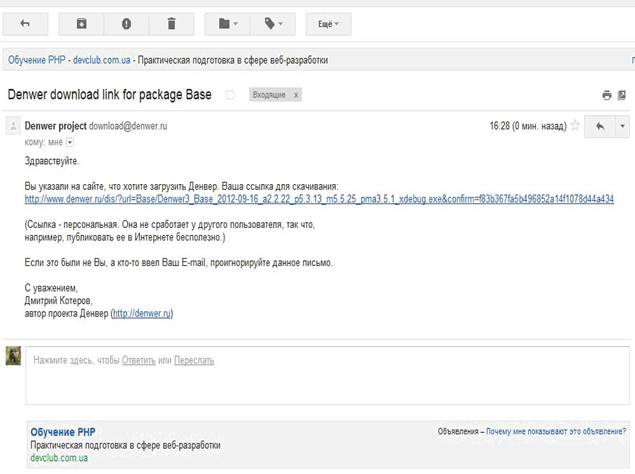Click sender avatar of Denwer project
Viewport: 635px width, 474px height.
point(13,126)
